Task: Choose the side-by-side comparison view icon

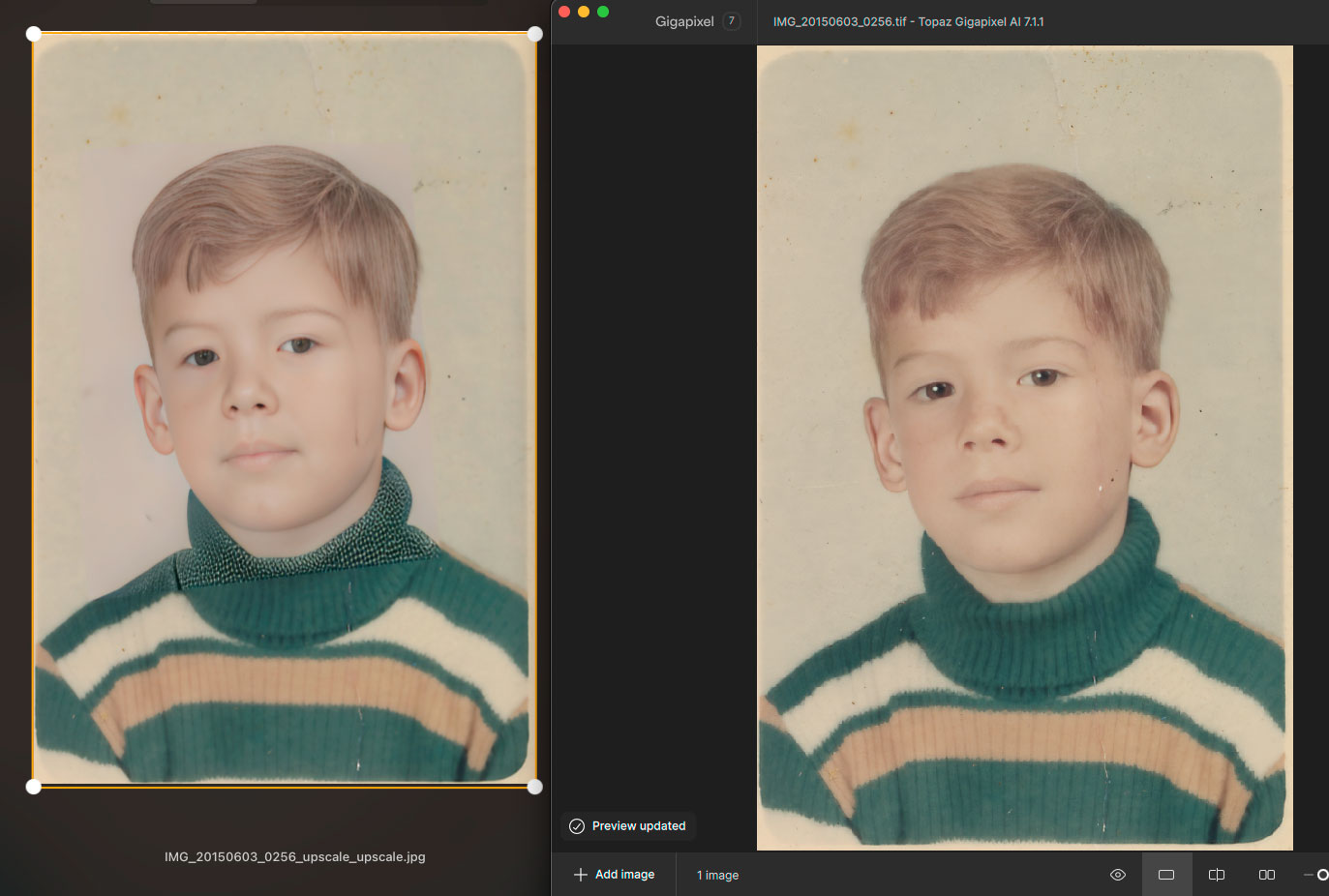Action: [x=1266, y=875]
